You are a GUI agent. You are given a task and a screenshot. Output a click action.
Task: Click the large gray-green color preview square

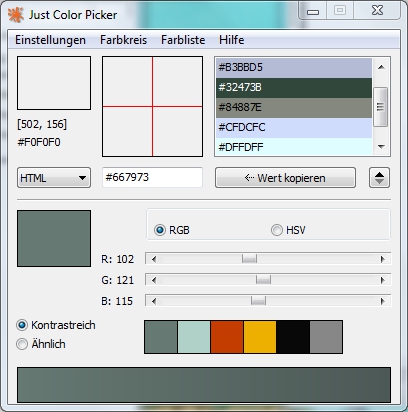(54, 238)
